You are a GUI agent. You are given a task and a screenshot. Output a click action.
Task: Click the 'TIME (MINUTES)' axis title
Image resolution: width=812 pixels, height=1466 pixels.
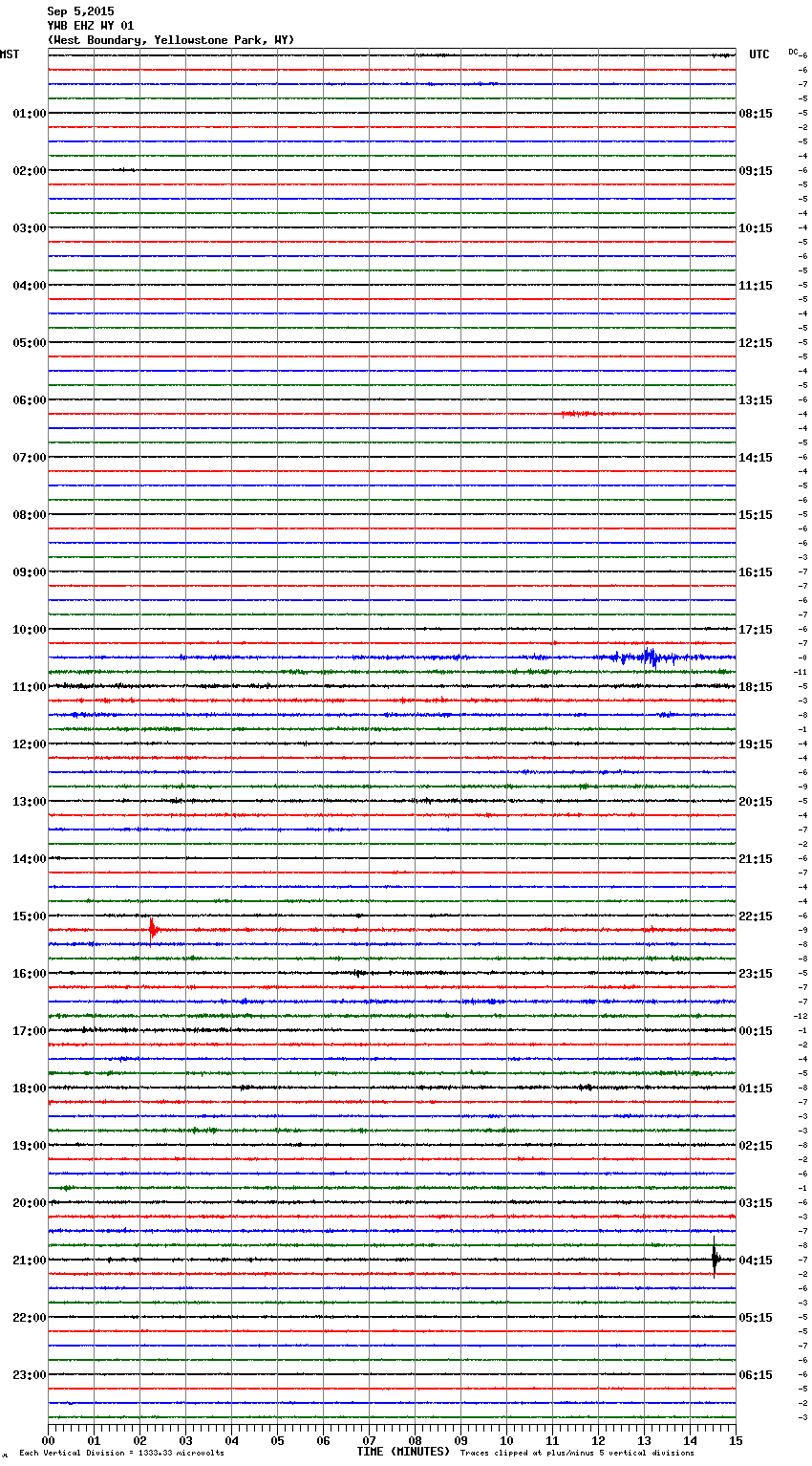pyautogui.click(x=403, y=1452)
